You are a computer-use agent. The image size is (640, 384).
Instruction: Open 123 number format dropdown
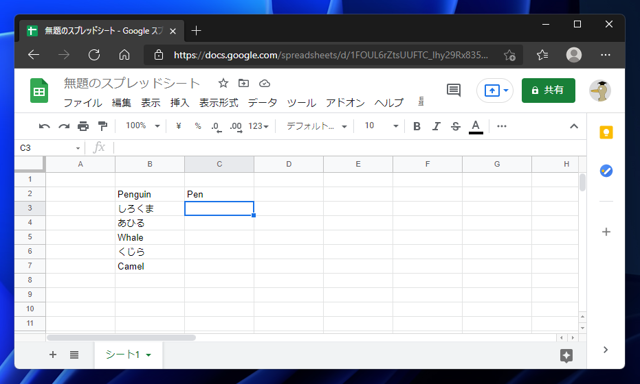point(258,126)
